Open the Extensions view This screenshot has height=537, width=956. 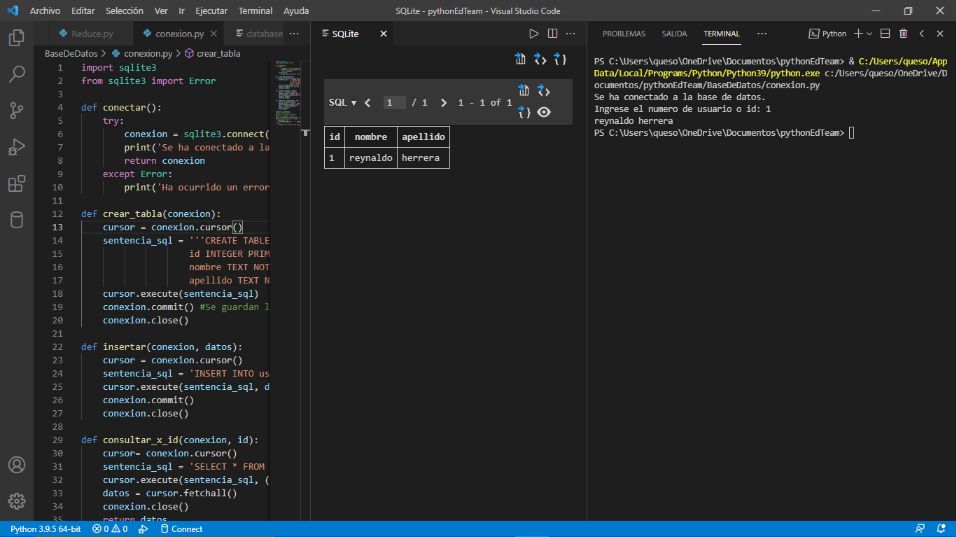16,183
